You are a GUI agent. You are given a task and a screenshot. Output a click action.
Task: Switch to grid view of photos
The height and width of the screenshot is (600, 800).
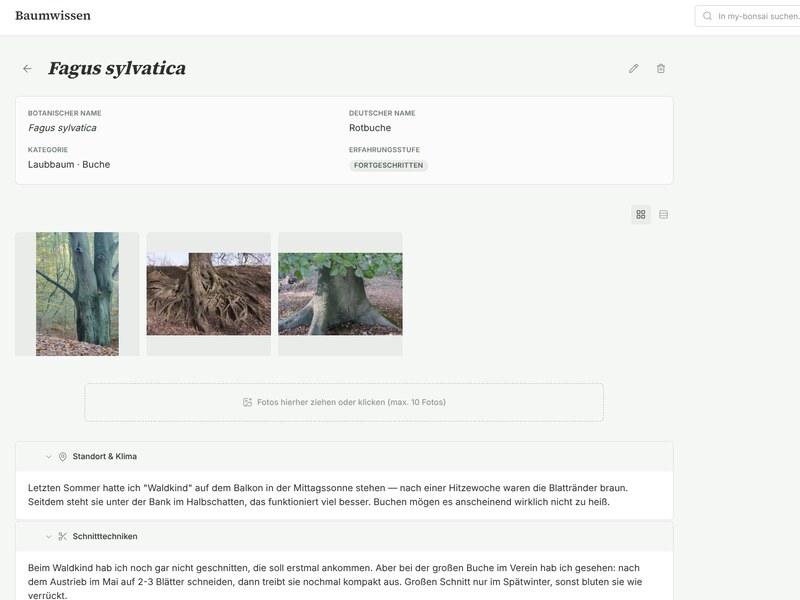tap(641, 215)
